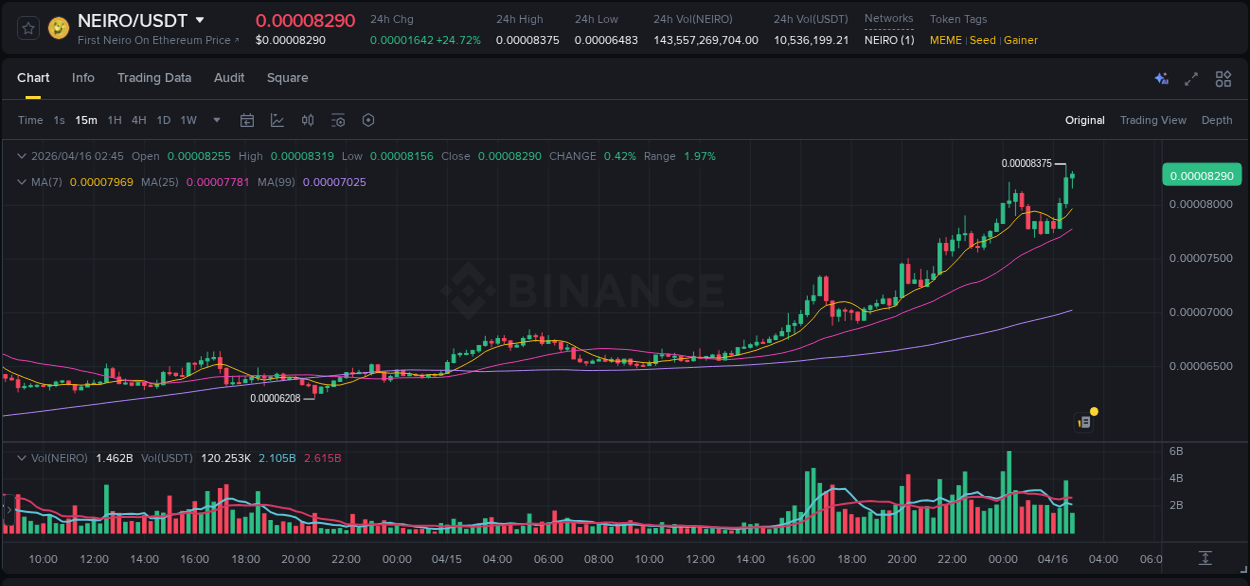This screenshot has height=586, width=1250.
Task: Switch to the Trading Data tab
Action: click(x=154, y=78)
